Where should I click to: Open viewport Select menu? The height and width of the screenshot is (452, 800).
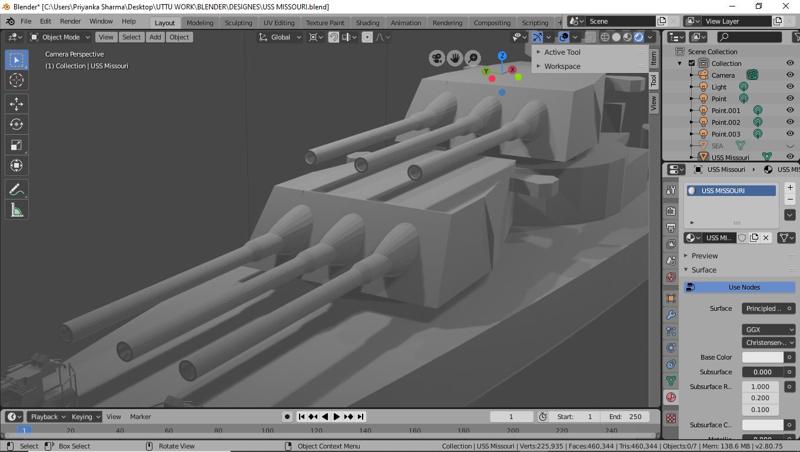(x=131, y=37)
